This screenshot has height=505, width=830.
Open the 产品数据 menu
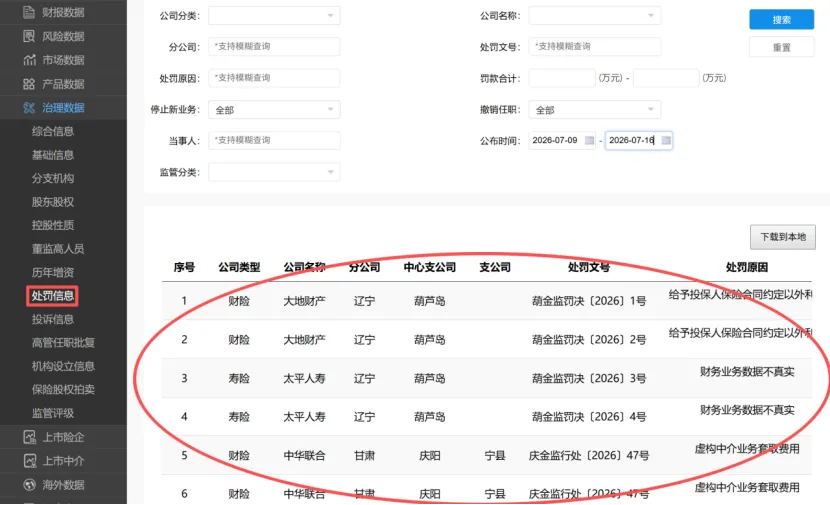tap(64, 84)
